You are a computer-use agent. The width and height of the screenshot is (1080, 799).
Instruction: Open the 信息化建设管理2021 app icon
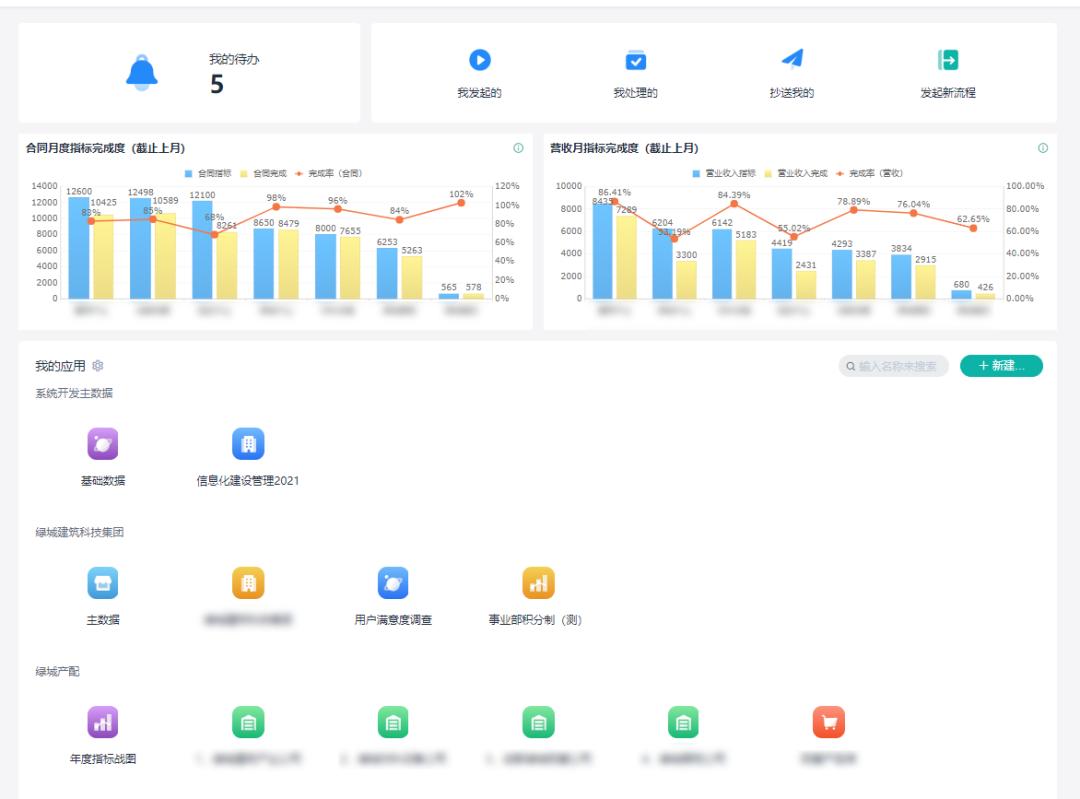(248, 444)
